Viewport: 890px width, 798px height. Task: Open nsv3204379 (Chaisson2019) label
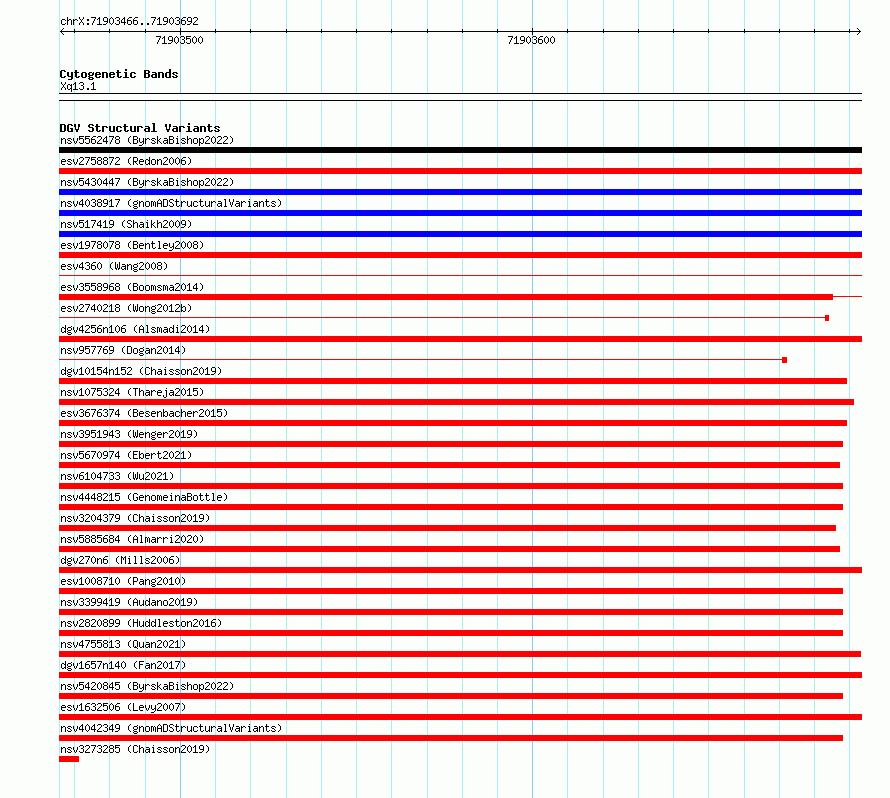(135, 518)
